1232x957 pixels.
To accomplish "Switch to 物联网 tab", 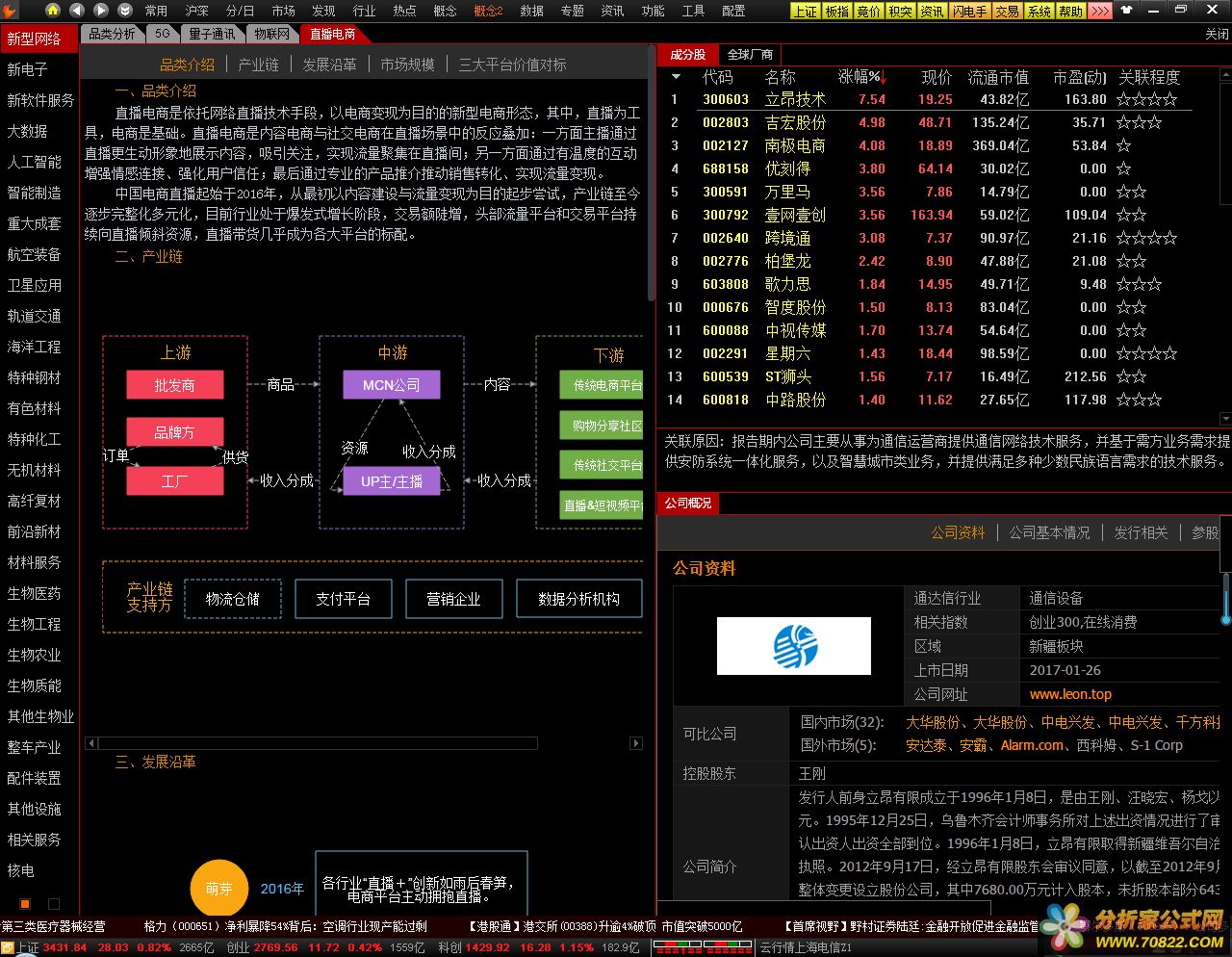I will coord(271,34).
